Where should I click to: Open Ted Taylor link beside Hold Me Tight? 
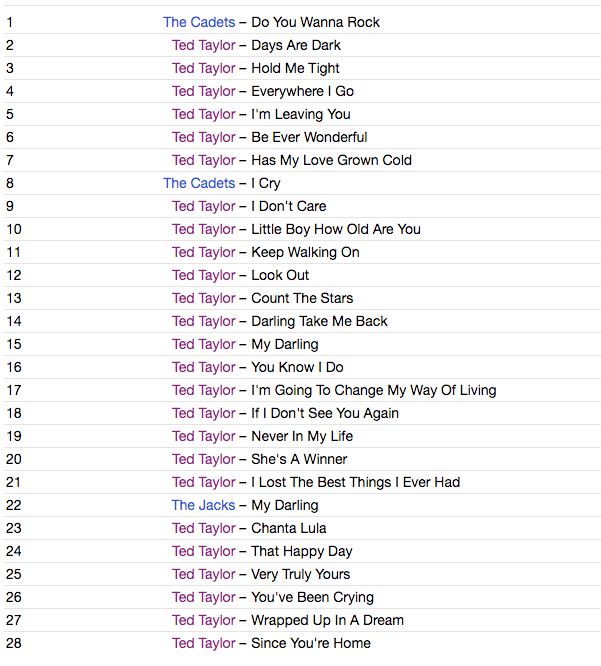tap(203, 68)
